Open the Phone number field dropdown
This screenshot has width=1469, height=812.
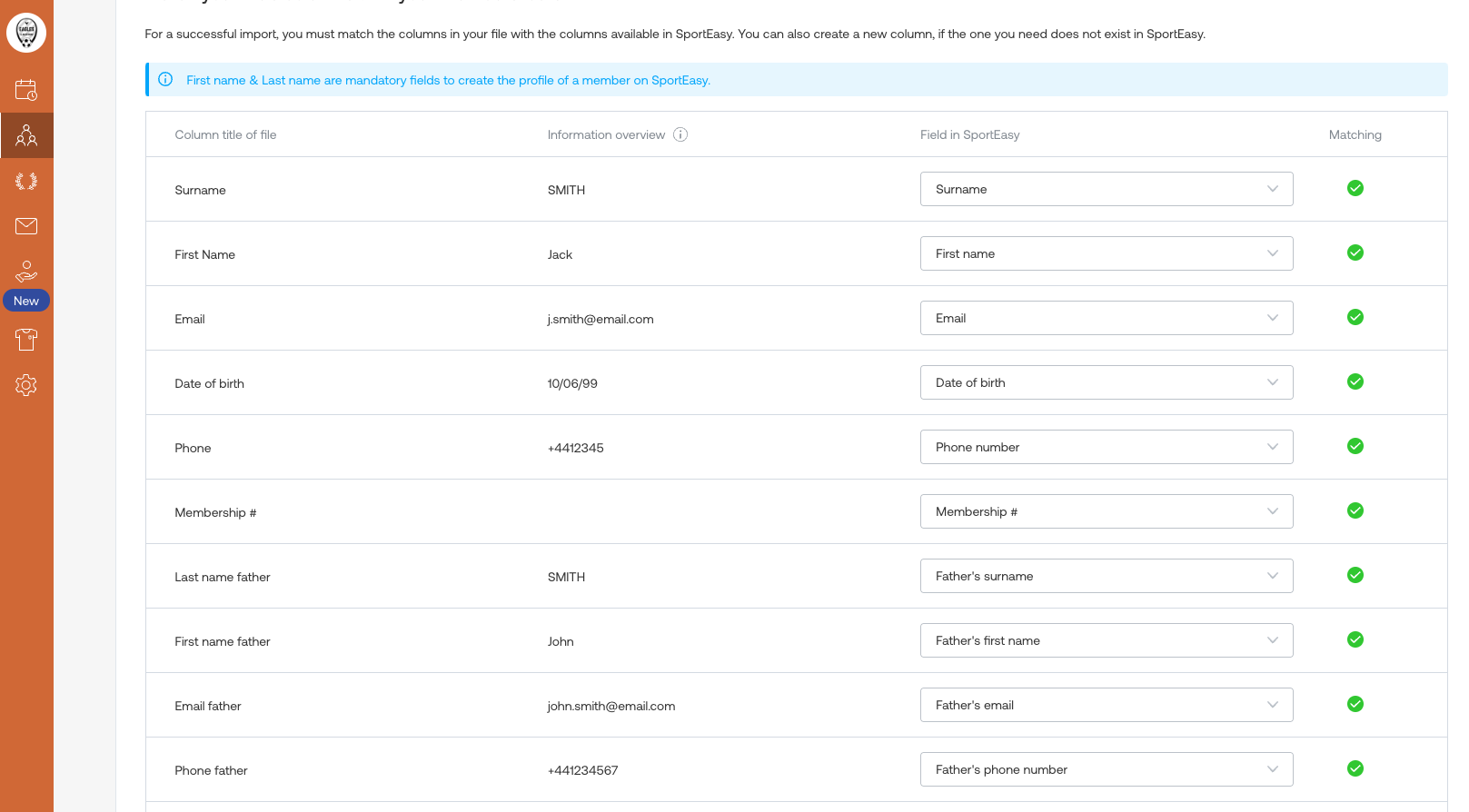point(1106,447)
